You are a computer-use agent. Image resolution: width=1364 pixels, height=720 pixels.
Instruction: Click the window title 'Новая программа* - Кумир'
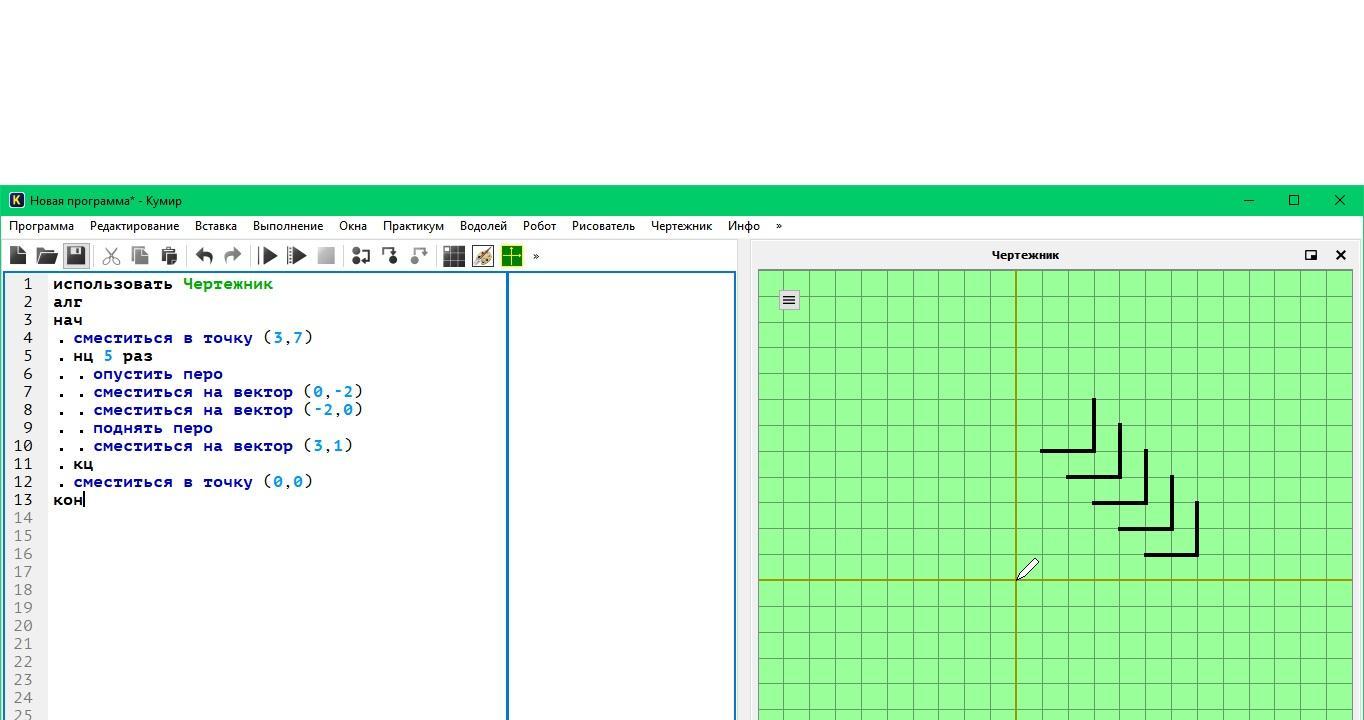(106, 200)
